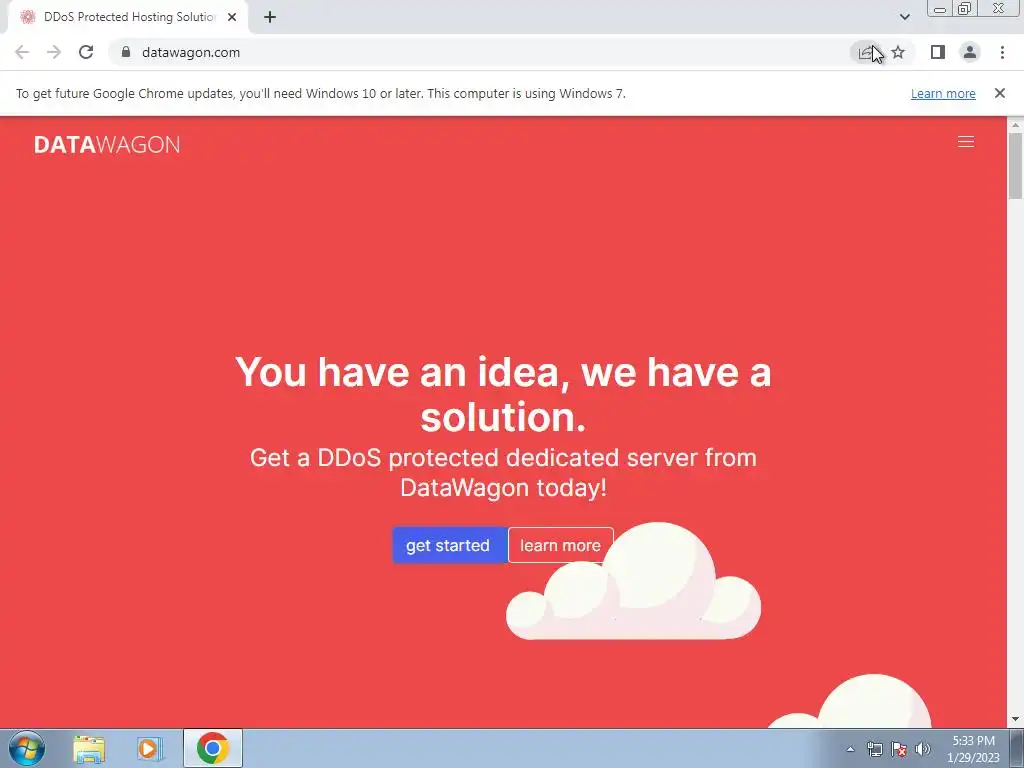Dismiss the Chrome update notification bar
Viewport: 1024px width, 768px height.
999,93
